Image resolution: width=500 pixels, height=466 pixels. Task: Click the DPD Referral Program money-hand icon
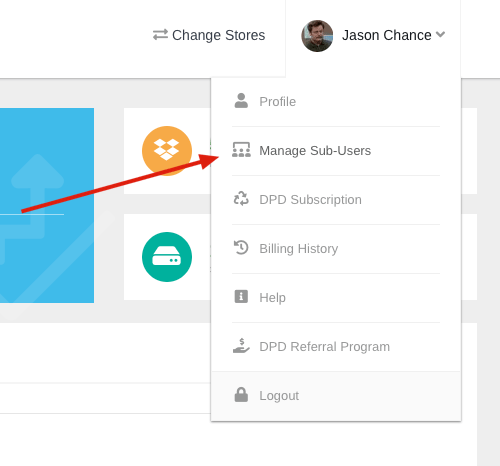tap(241, 346)
